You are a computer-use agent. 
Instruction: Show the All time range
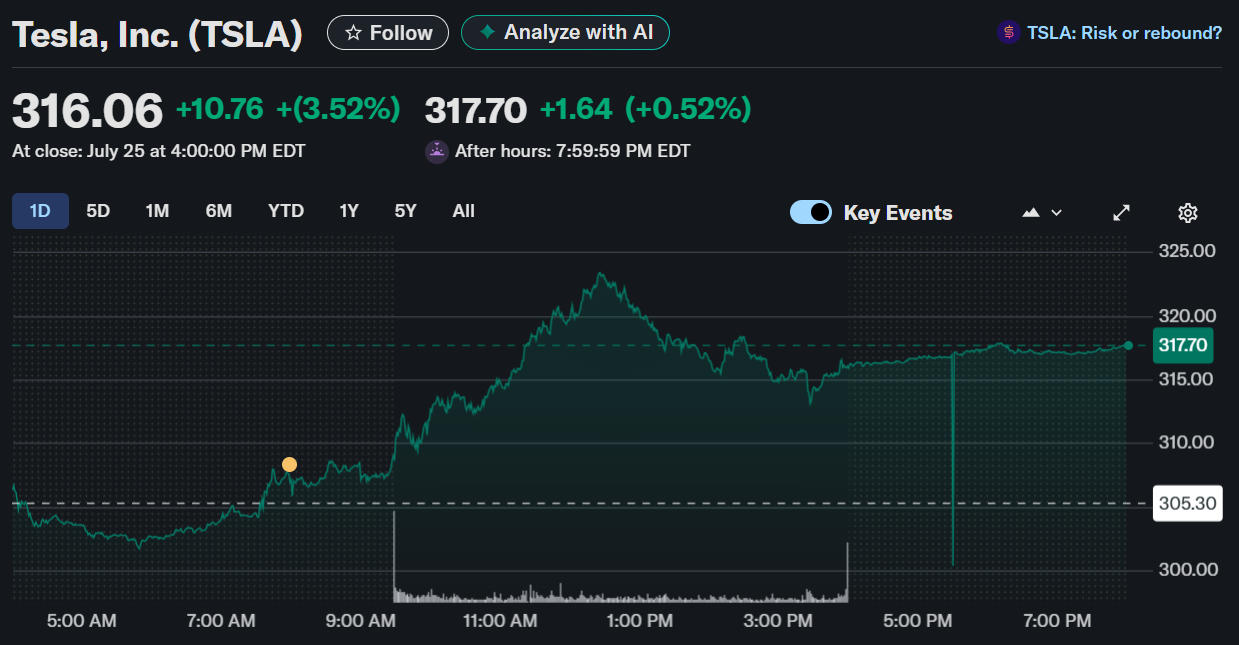click(464, 211)
